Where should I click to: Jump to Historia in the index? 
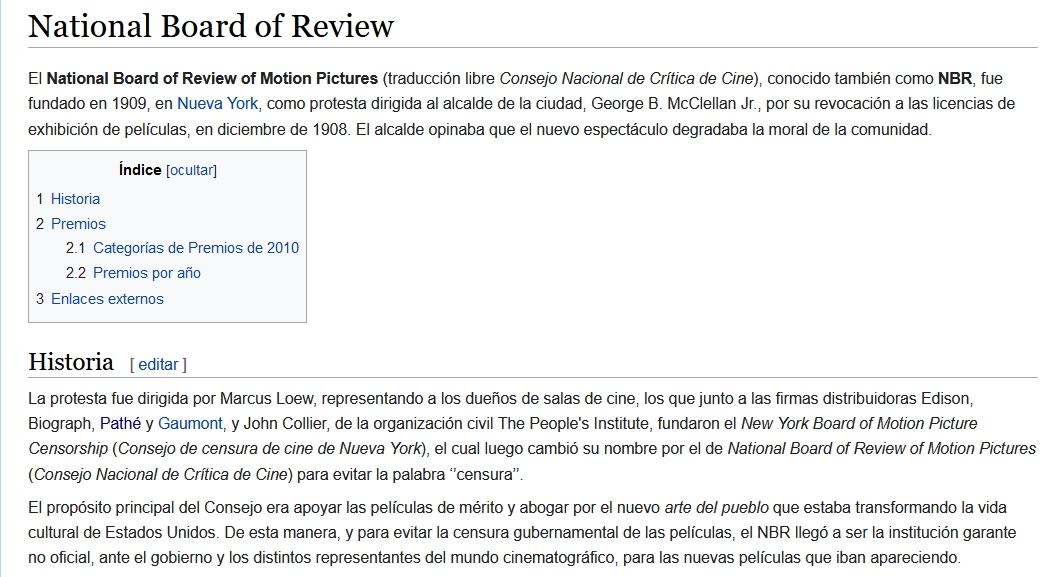[x=75, y=199]
